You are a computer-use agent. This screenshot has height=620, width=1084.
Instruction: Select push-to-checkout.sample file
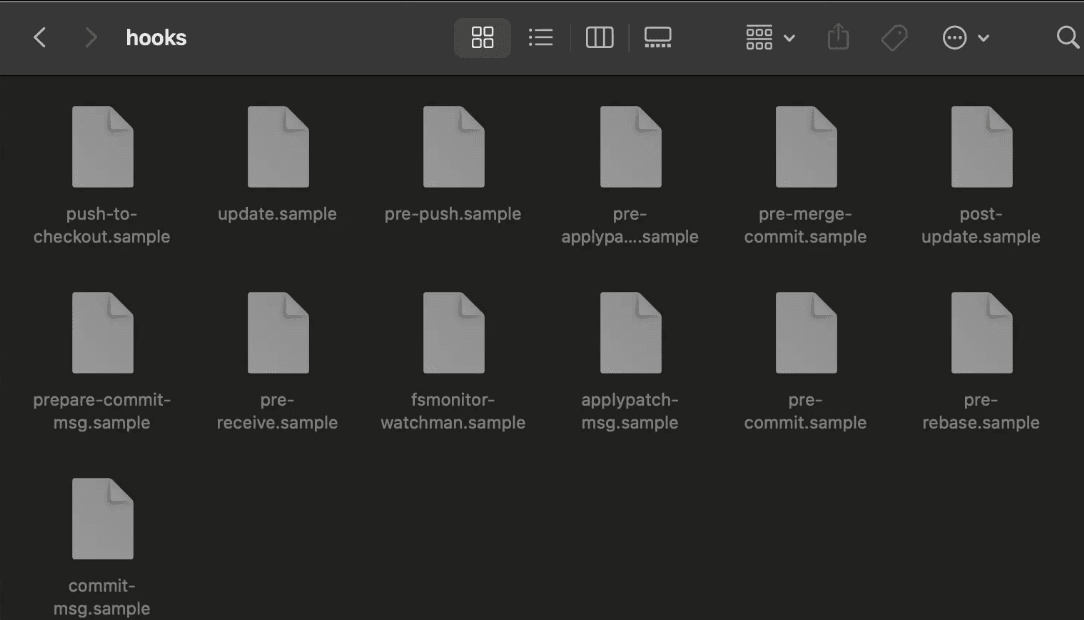(x=102, y=148)
